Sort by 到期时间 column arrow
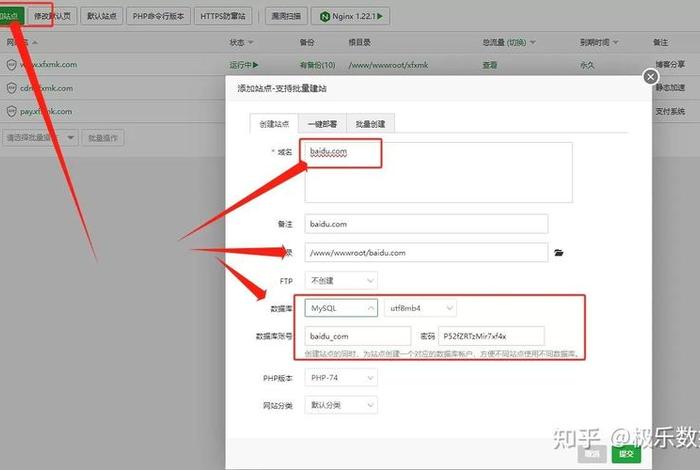 [x=616, y=42]
